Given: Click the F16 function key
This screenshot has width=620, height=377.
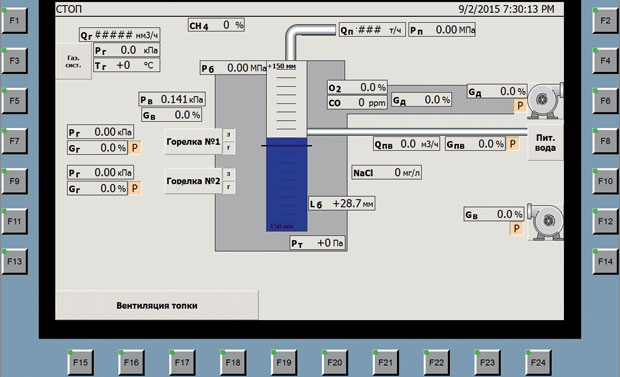Looking at the screenshot, I should (x=131, y=362).
